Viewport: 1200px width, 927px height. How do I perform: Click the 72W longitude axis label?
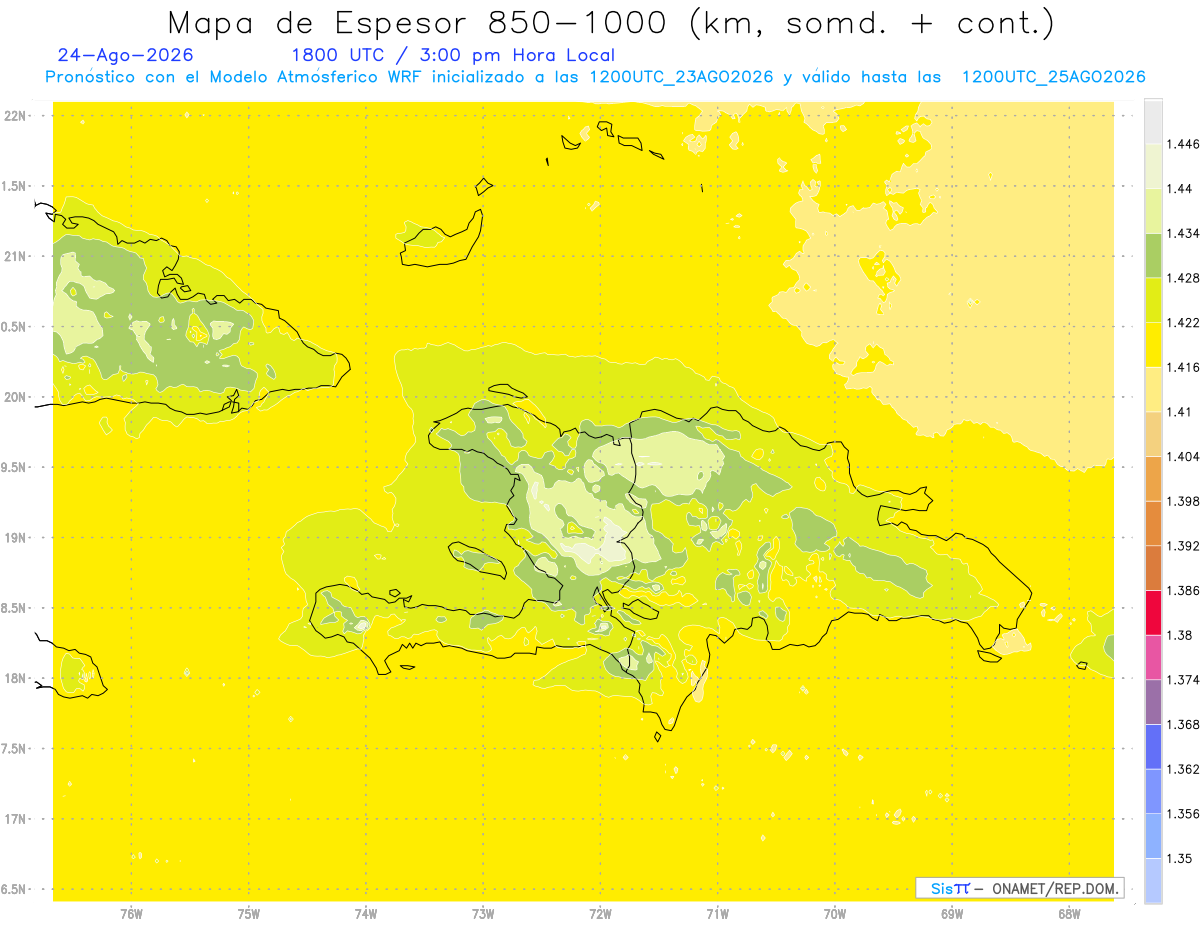600,913
